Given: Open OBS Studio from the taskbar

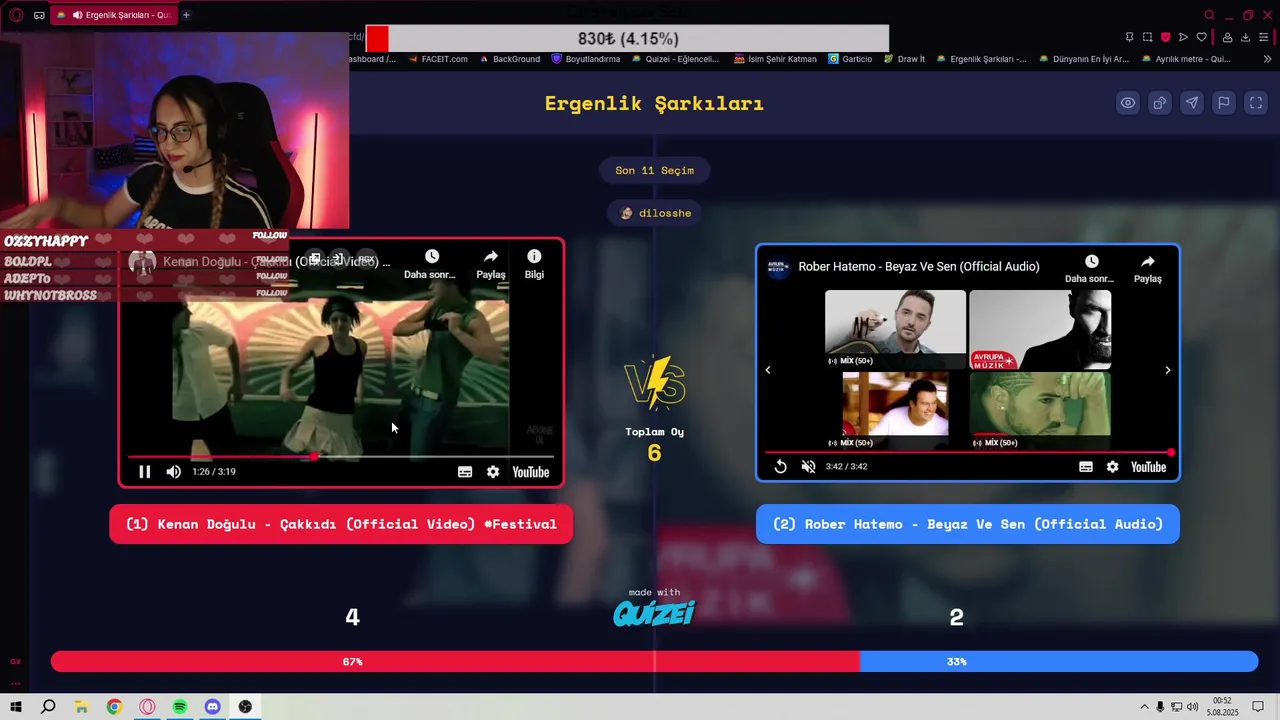Looking at the screenshot, I should (245, 707).
